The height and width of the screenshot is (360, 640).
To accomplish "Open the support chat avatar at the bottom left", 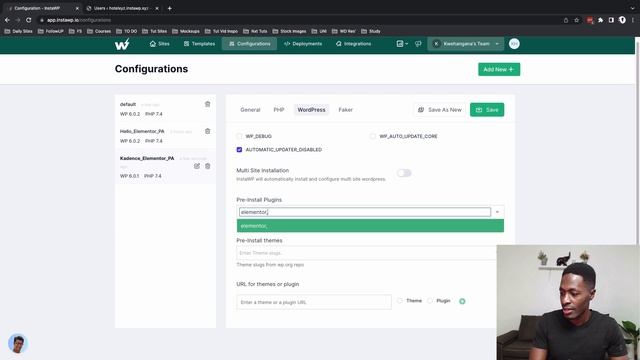I will pyautogui.click(x=18, y=344).
